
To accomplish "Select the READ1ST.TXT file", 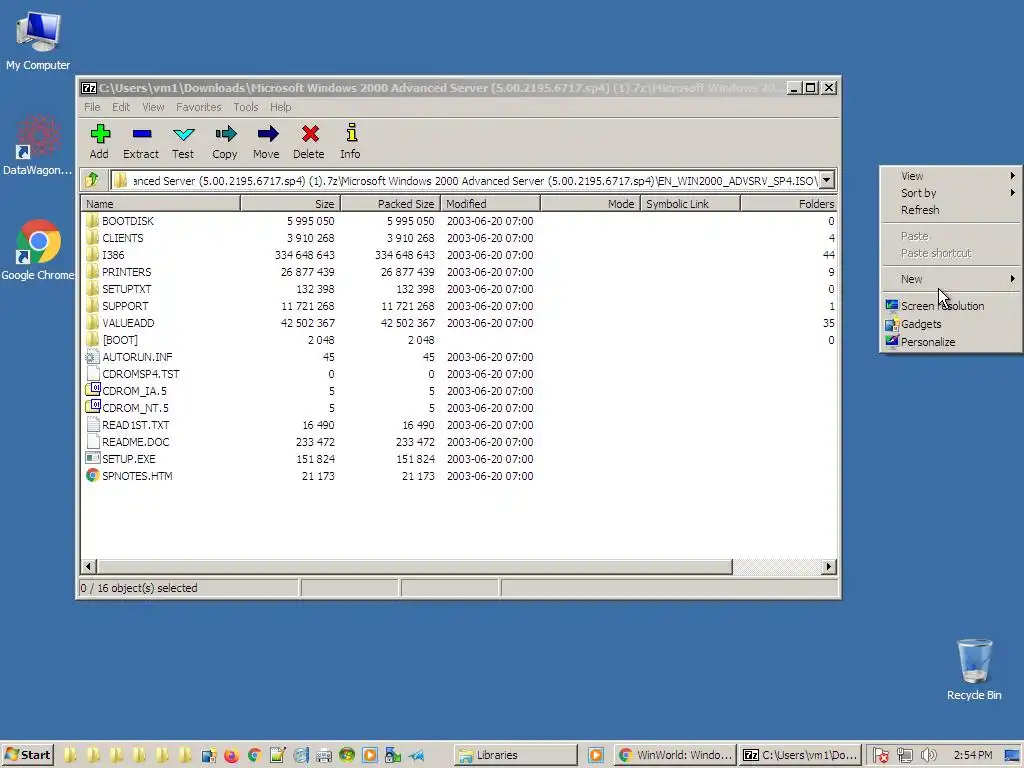I will pyautogui.click(x=135, y=424).
